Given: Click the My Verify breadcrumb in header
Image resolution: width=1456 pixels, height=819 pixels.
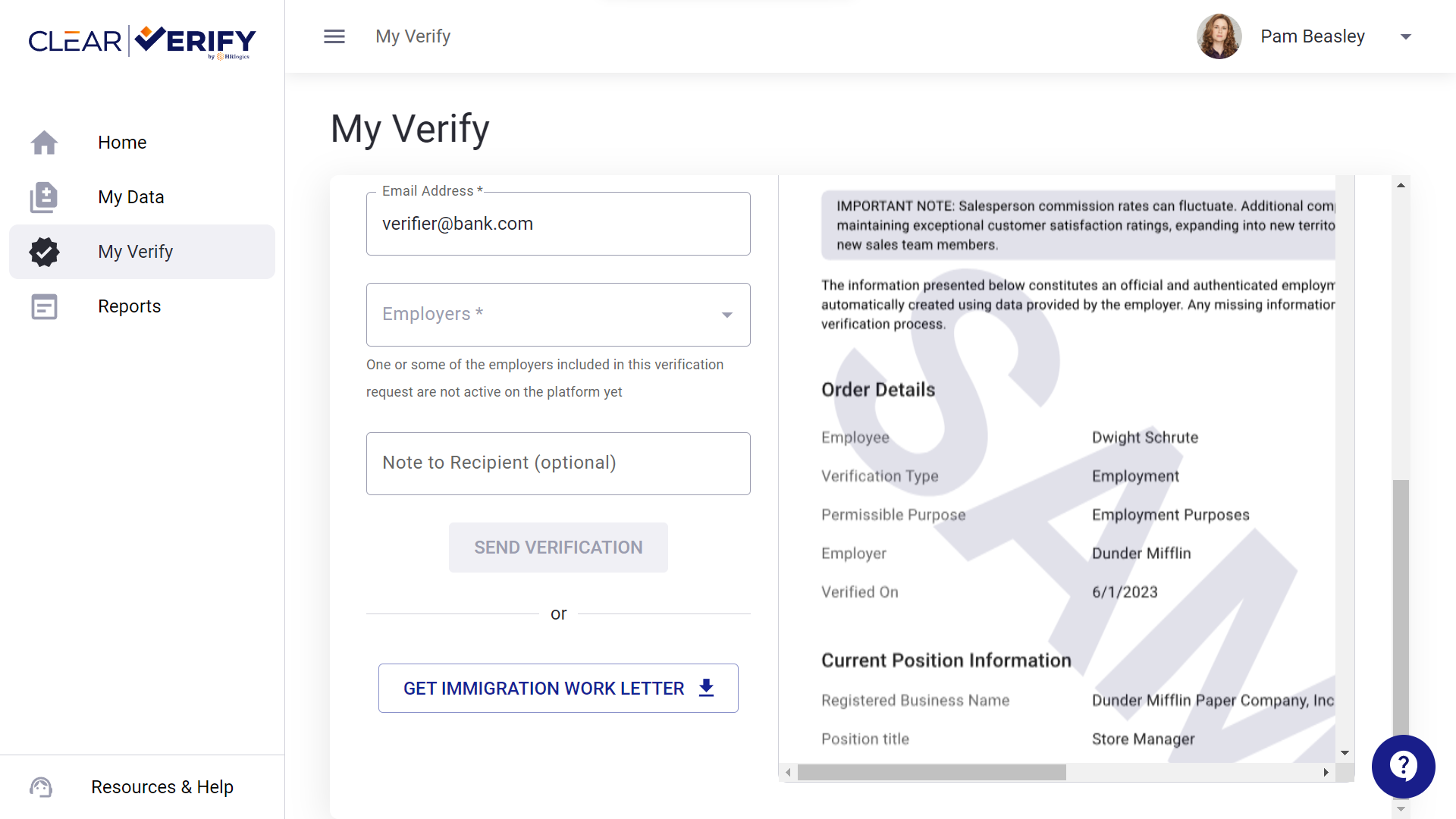Looking at the screenshot, I should (413, 36).
